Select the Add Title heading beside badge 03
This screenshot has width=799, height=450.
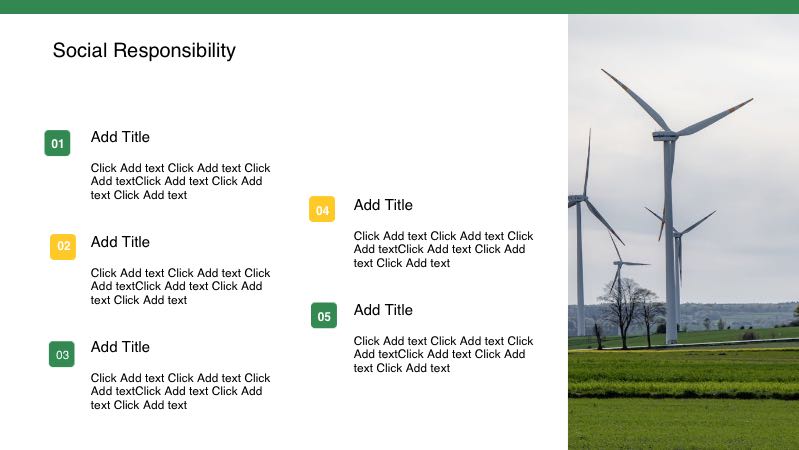[120, 347]
